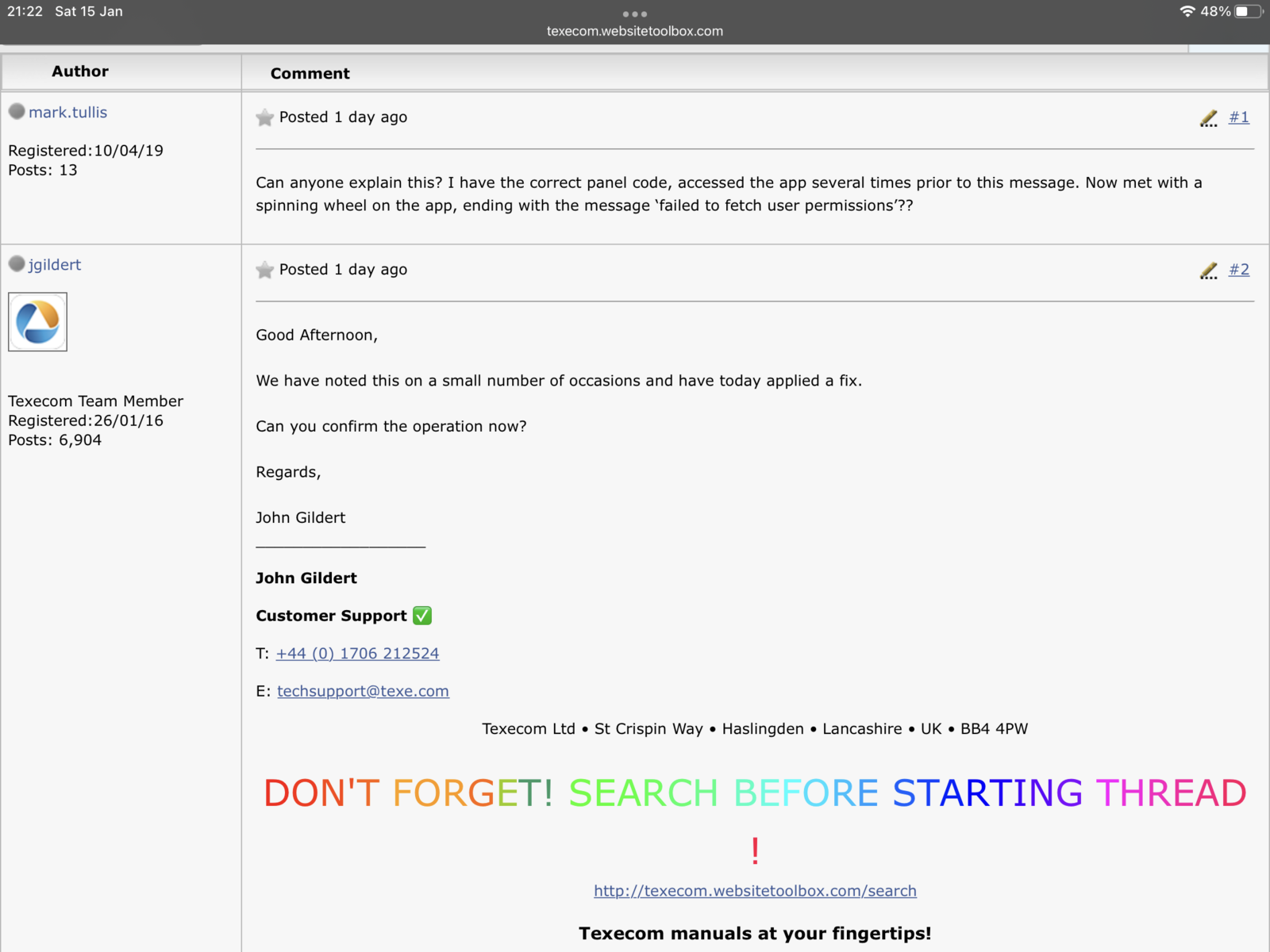Screen dimensions: 1270x952
Task: Open the texecom.websitetoolbox.com/search link
Action: tap(755, 891)
